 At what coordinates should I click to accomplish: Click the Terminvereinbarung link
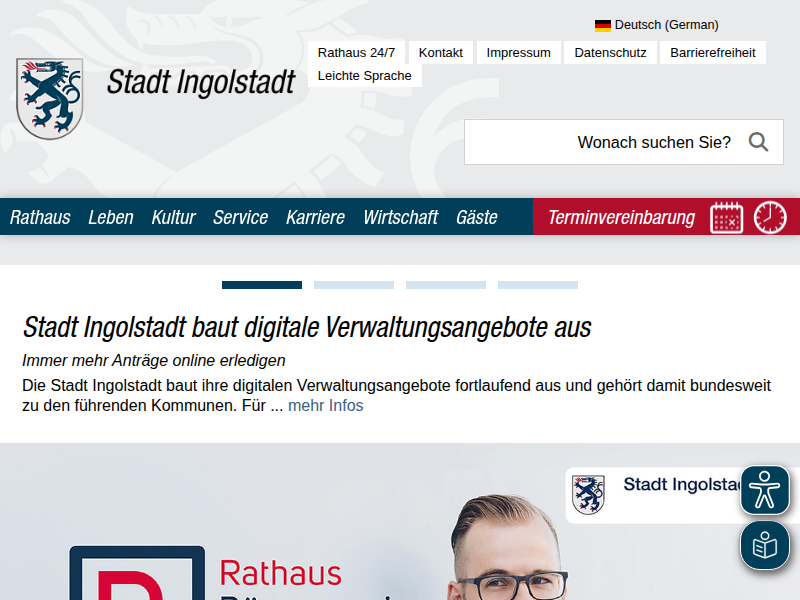pyautogui.click(x=621, y=217)
